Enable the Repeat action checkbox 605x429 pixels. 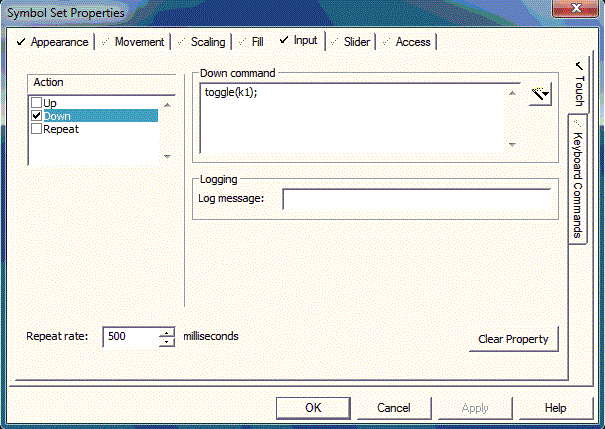pos(37,129)
